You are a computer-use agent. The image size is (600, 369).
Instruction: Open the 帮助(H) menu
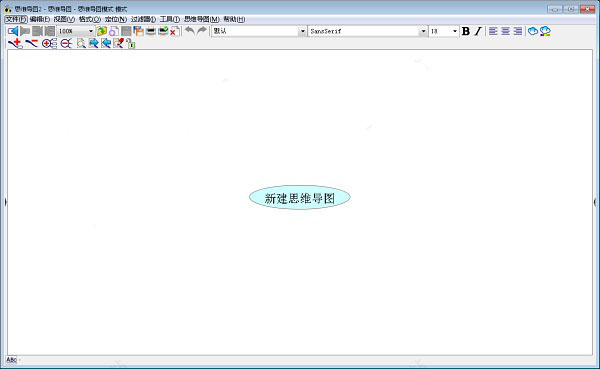pos(234,19)
